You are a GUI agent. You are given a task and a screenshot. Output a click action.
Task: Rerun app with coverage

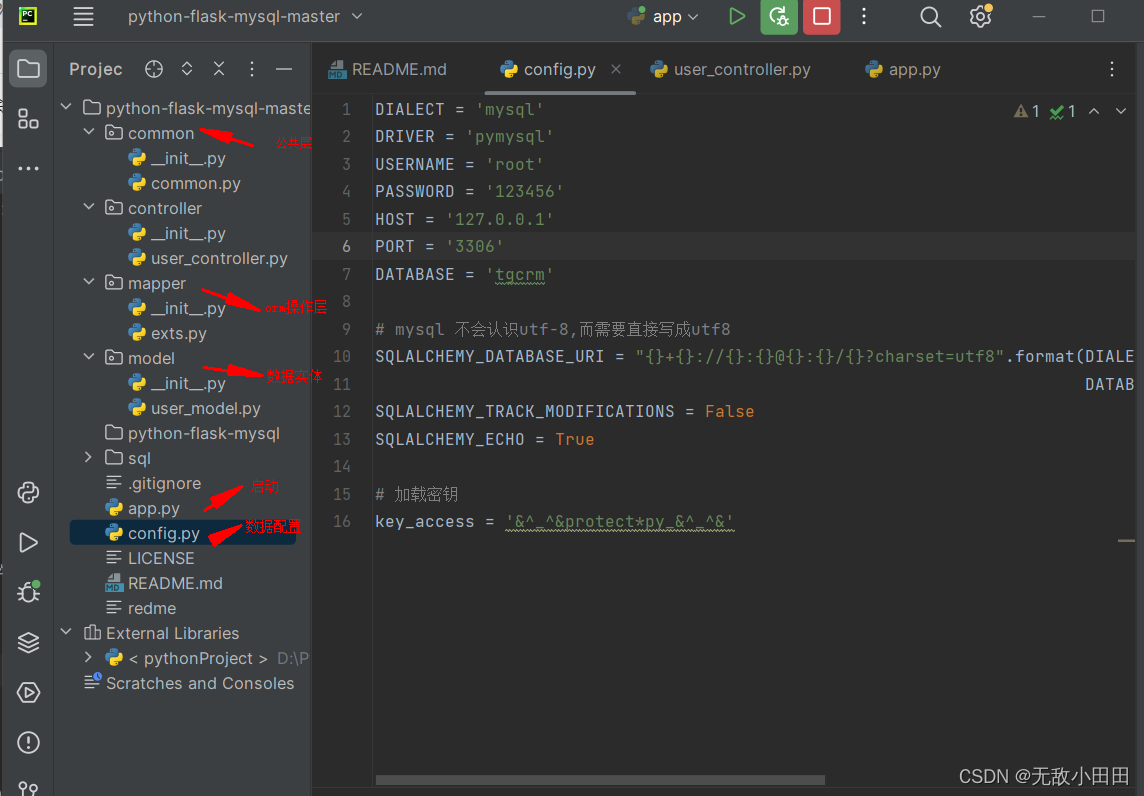(779, 17)
